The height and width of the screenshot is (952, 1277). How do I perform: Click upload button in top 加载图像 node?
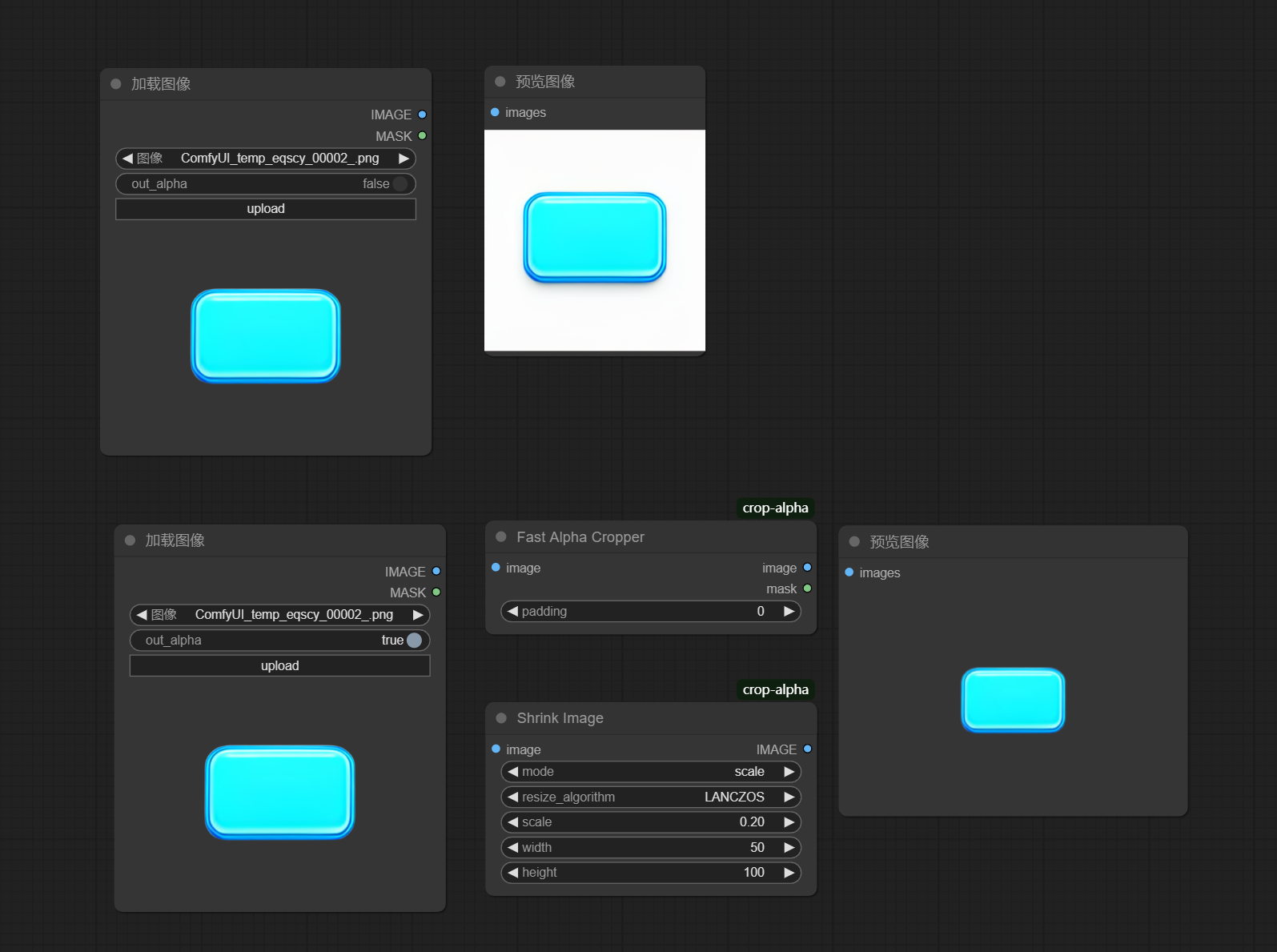266,209
